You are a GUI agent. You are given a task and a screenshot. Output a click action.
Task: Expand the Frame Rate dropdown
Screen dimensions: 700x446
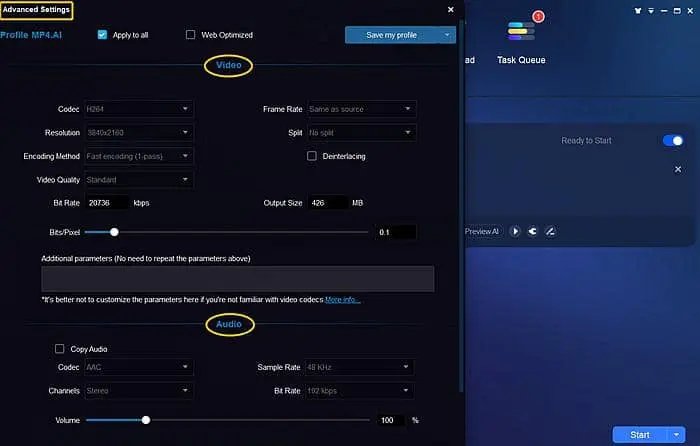[x=360, y=108]
